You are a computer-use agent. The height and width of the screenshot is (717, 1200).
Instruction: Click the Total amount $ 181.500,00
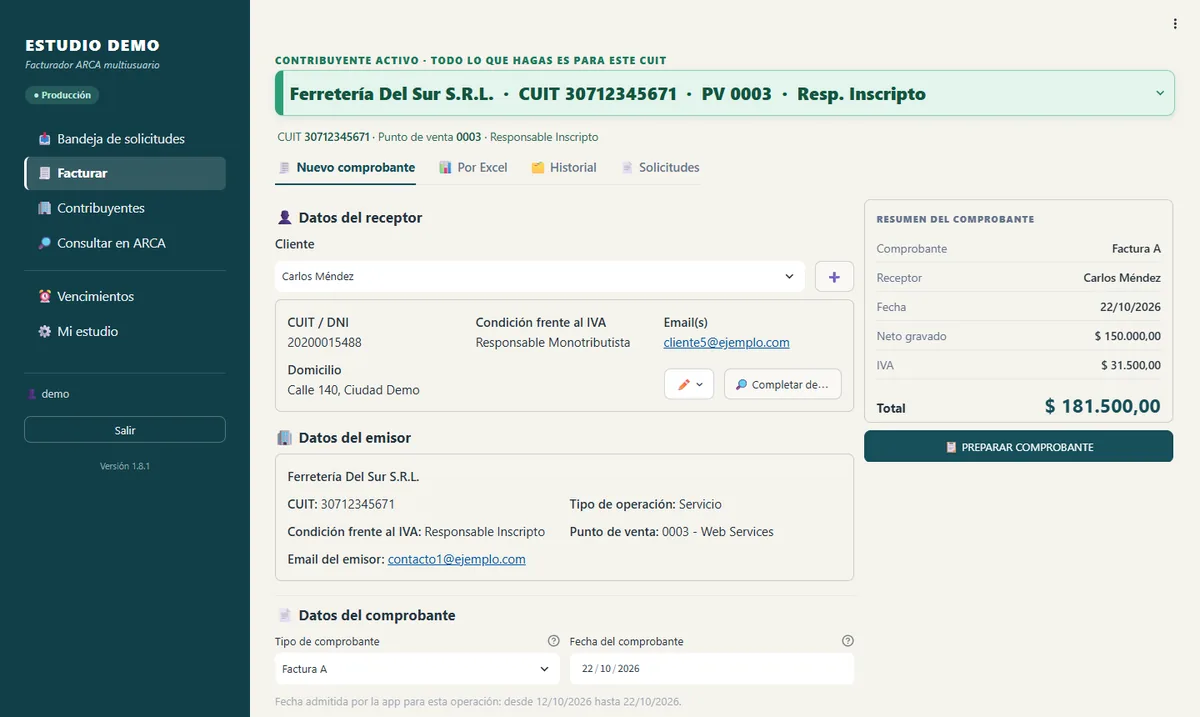[x=1103, y=406]
